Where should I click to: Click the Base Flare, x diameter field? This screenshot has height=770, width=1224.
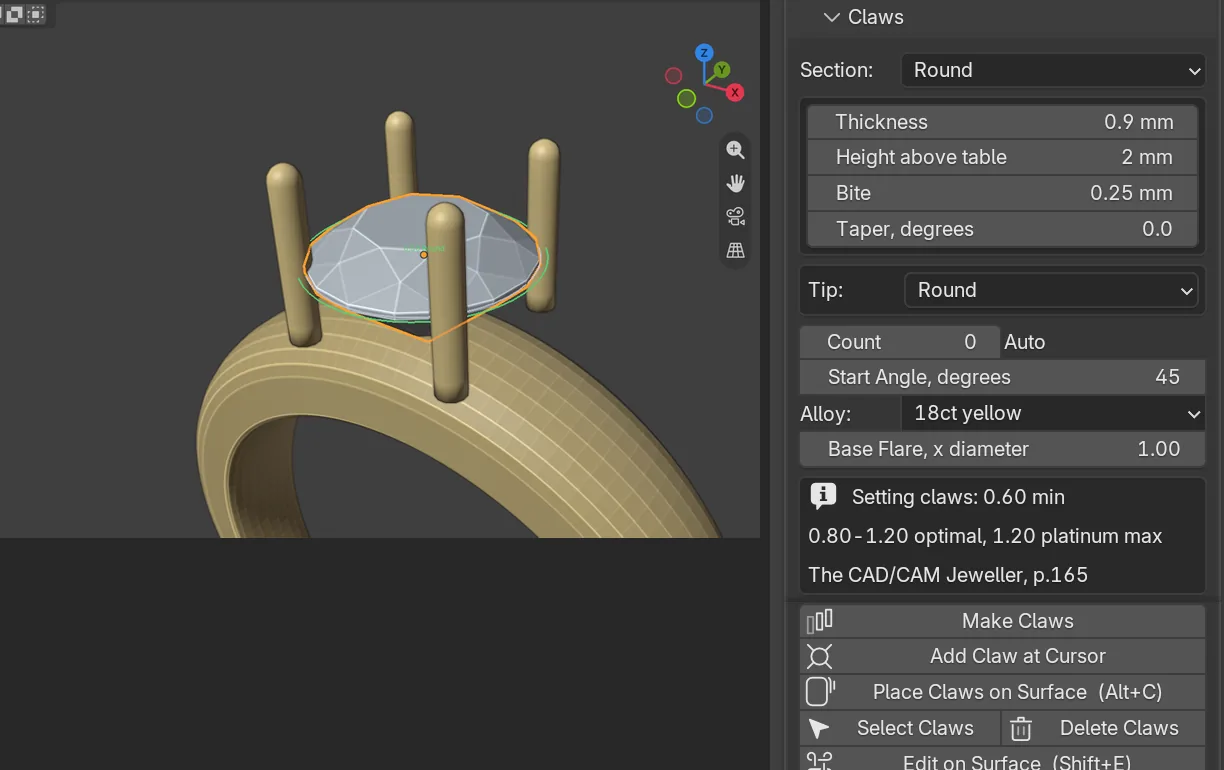tap(1002, 449)
